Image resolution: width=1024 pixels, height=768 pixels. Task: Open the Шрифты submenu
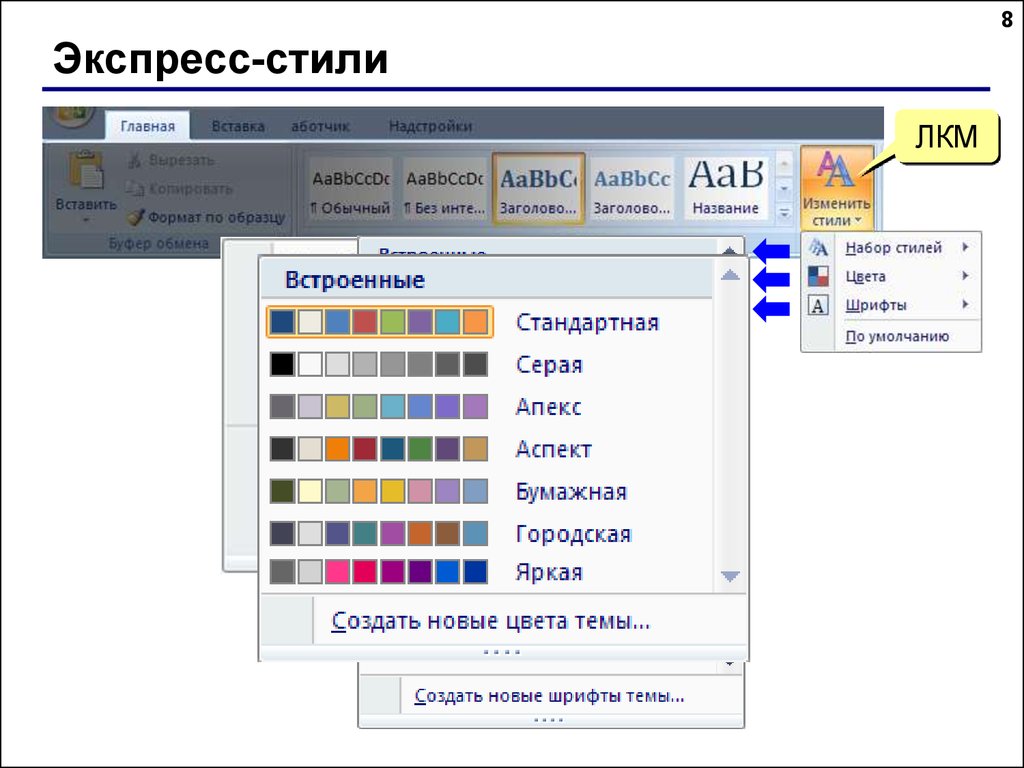tap(891, 305)
